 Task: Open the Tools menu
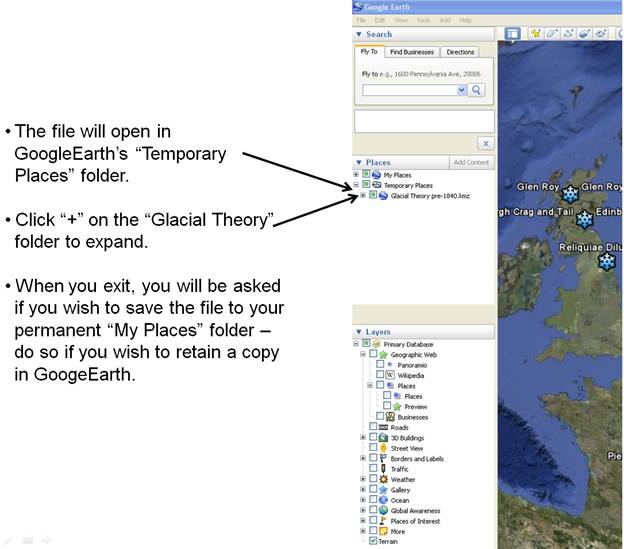pos(423,20)
